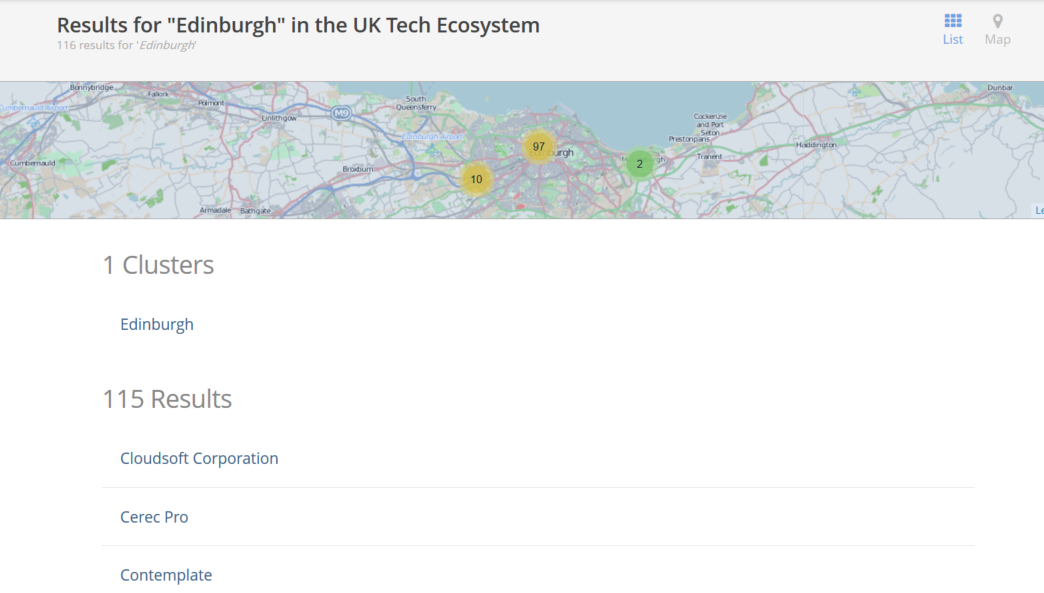
Task: Open the Cerec Pro result
Action: click(x=154, y=517)
